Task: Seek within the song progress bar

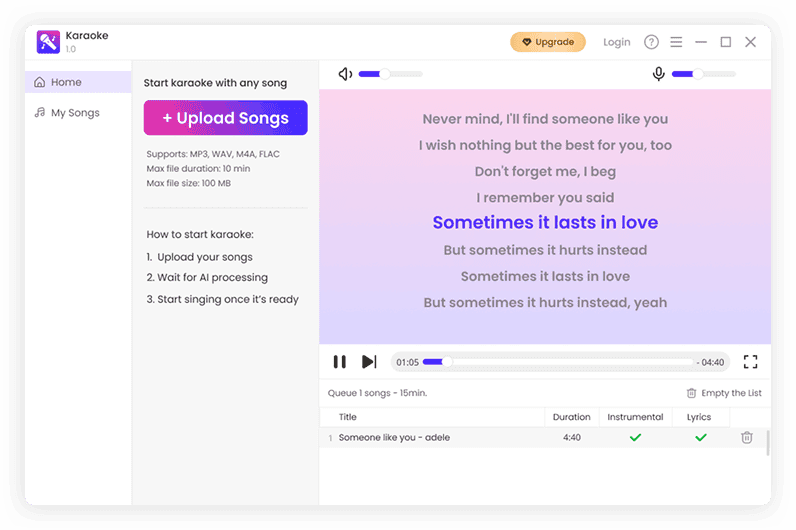Action: pos(558,362)
